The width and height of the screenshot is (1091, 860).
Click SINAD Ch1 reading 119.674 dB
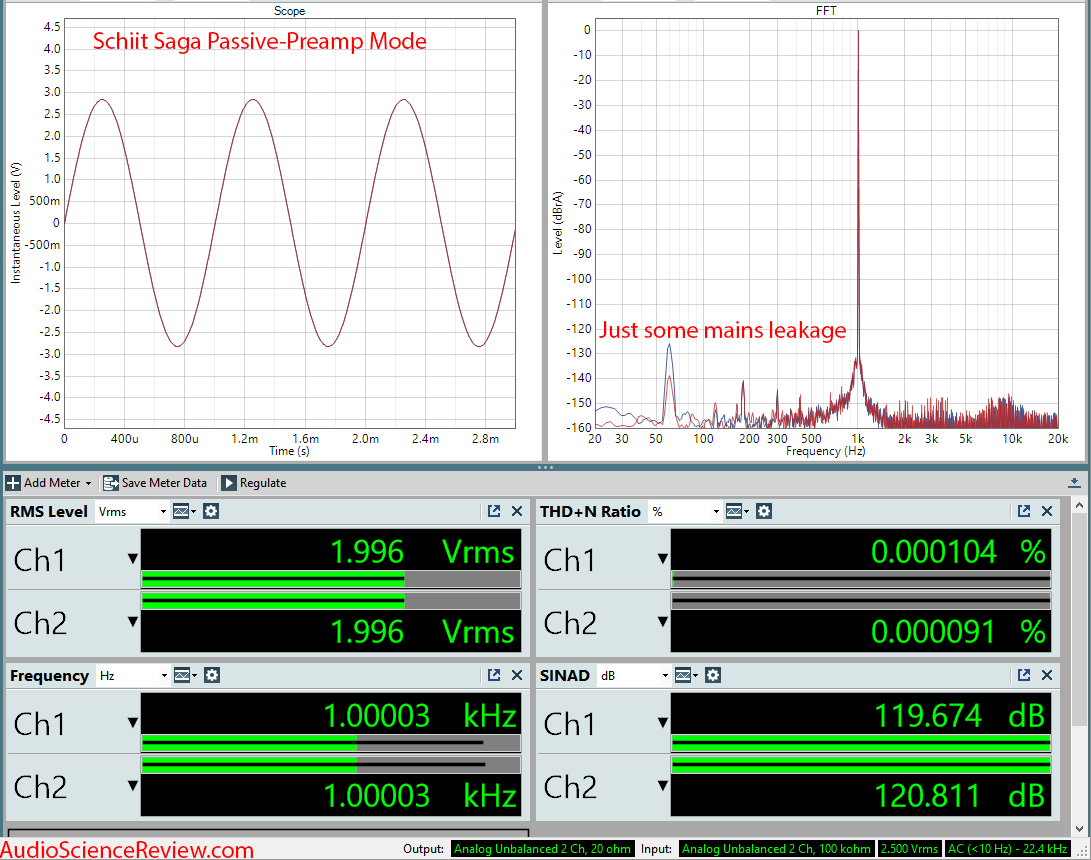(959, 716)
